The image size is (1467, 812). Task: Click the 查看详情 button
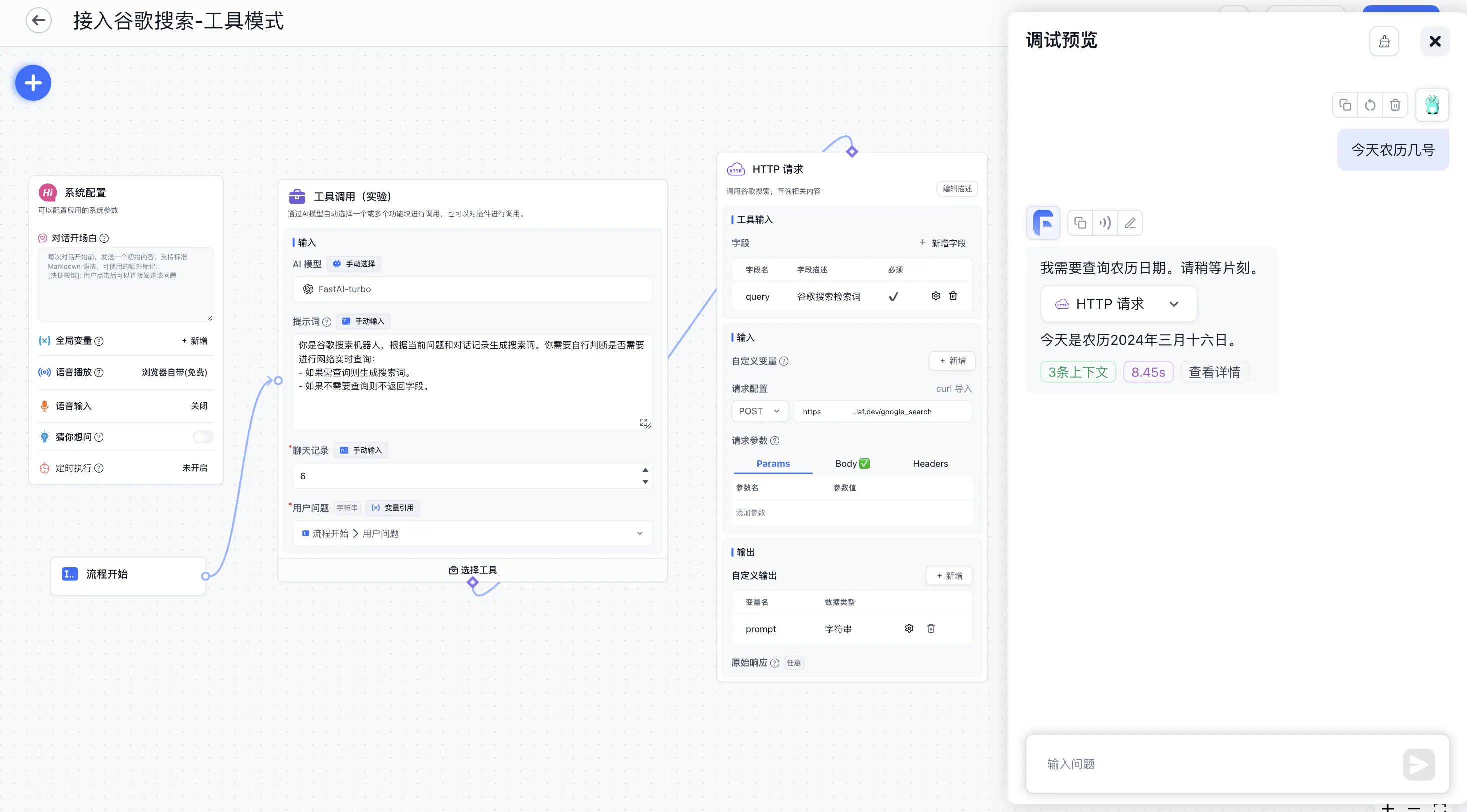click(1214, 372)
